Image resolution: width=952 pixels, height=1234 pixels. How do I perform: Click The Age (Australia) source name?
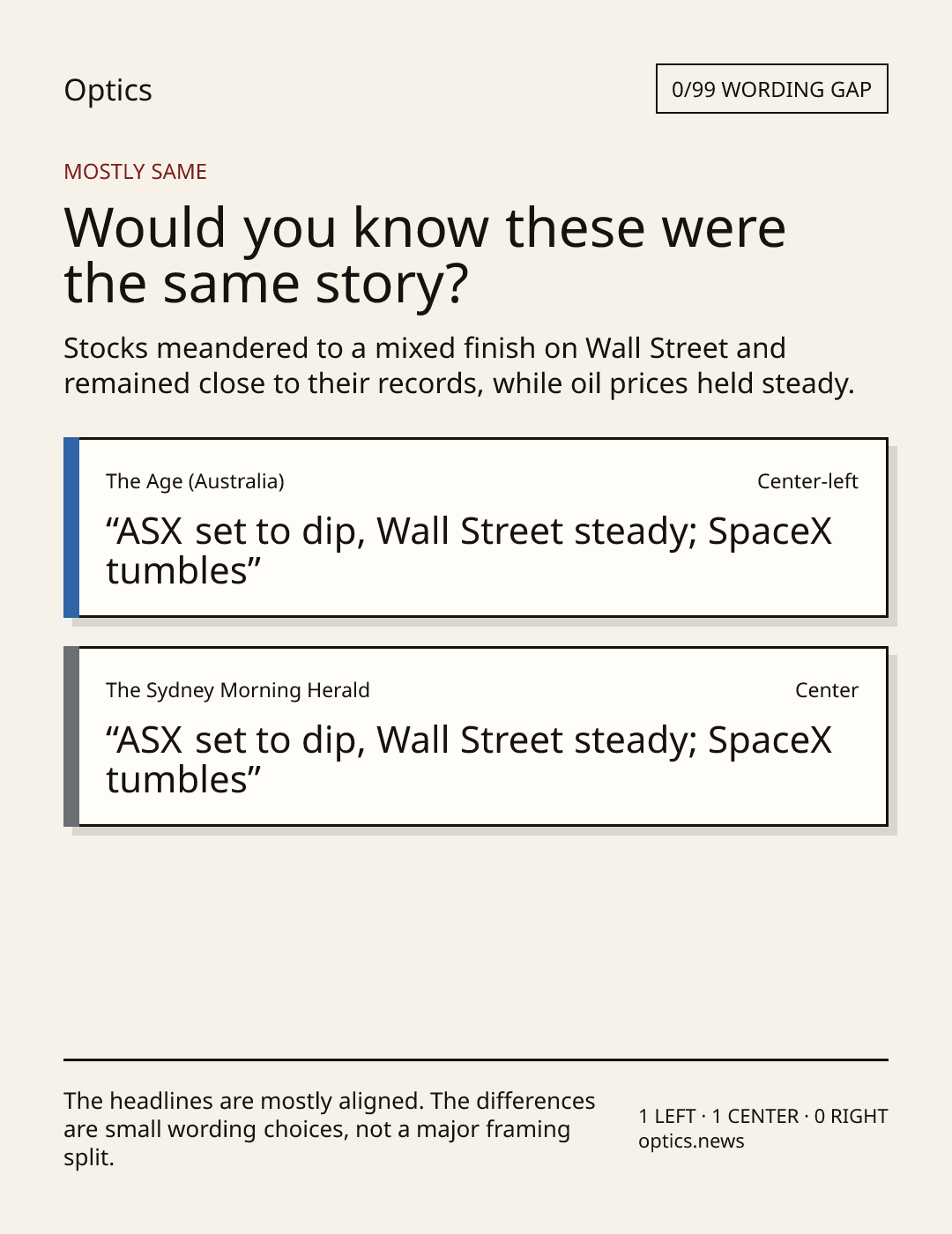point(195,481)
